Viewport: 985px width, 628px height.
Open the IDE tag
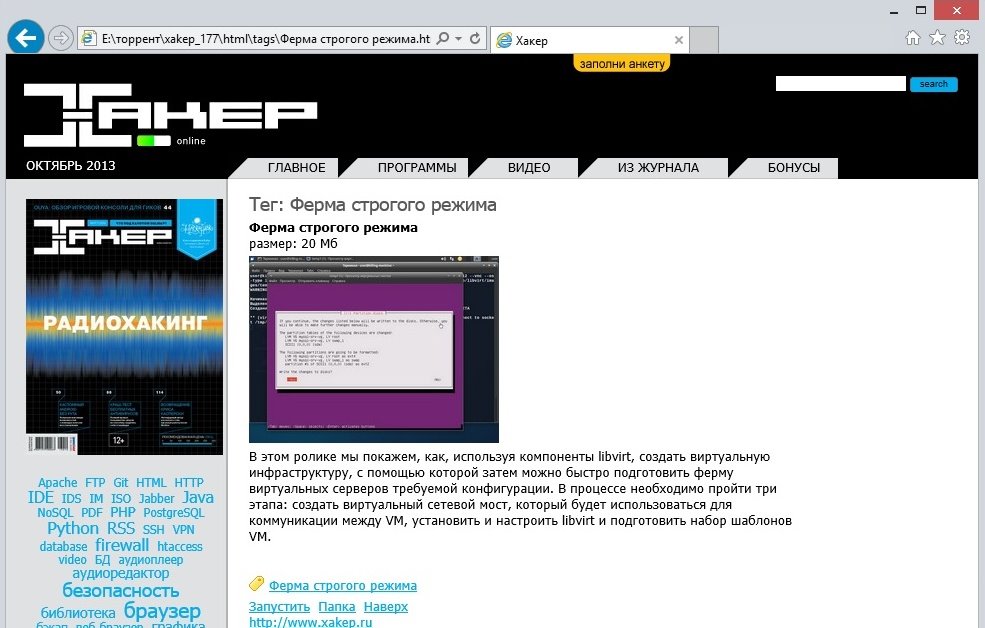pyautogui.click(x=41, y=497)
